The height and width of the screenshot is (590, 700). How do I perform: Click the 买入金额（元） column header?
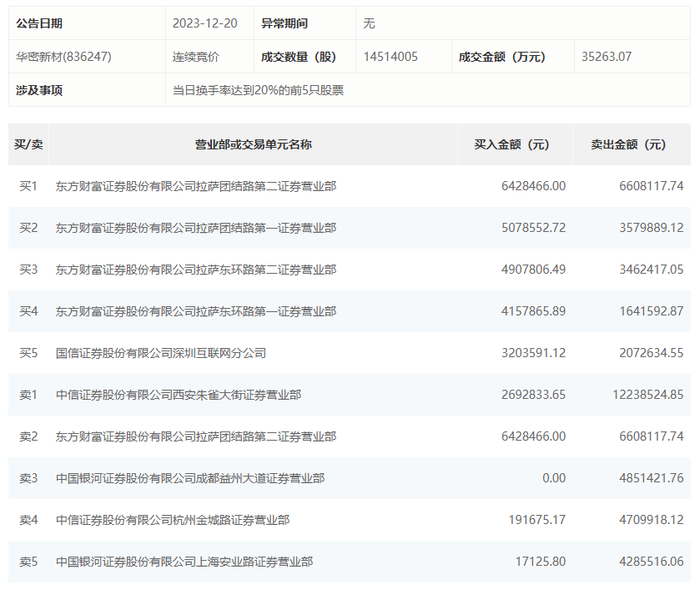point(515,145)
